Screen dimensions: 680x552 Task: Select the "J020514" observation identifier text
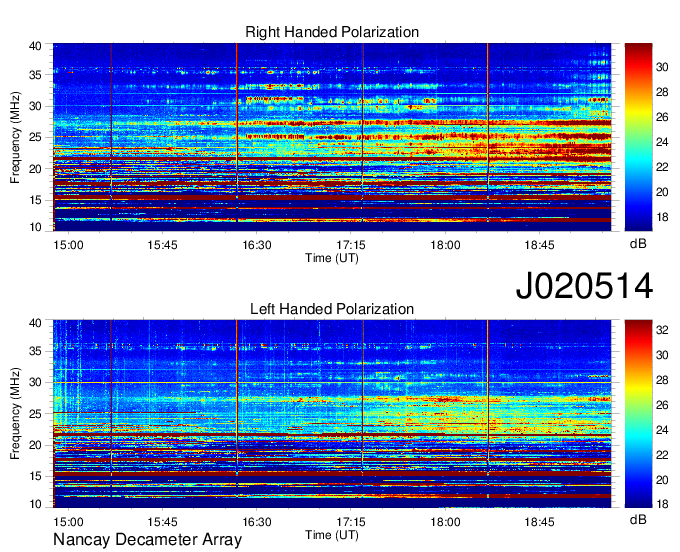click(x=584, y=285)
